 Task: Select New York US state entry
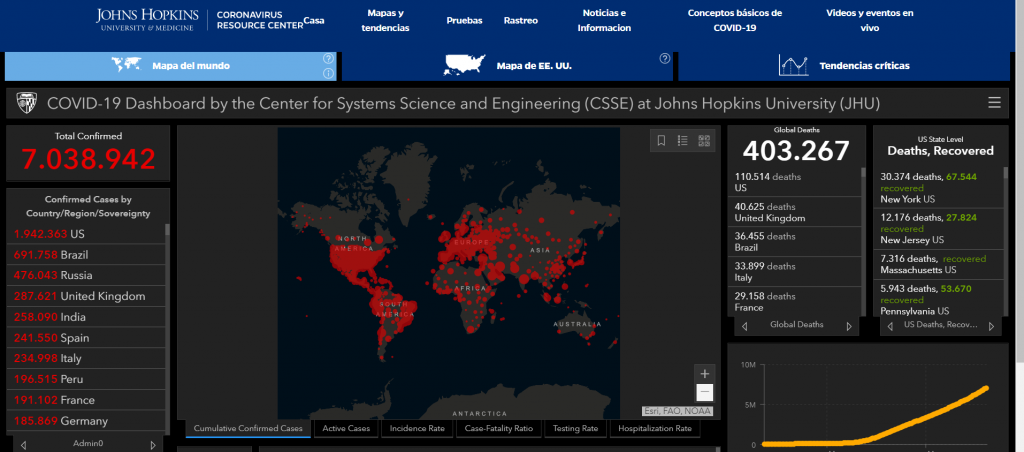938,187
